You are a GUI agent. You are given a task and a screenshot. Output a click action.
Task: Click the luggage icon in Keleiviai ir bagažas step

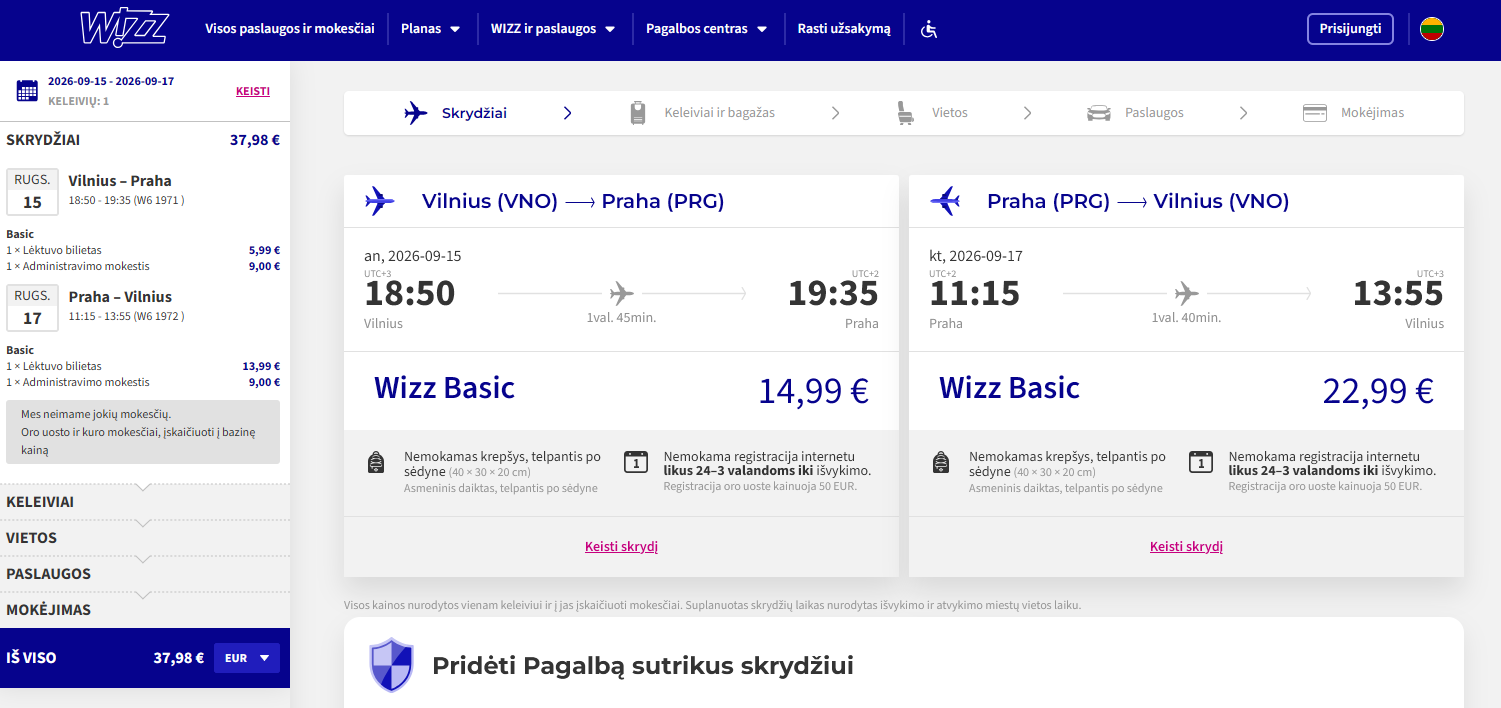(638, 113)
